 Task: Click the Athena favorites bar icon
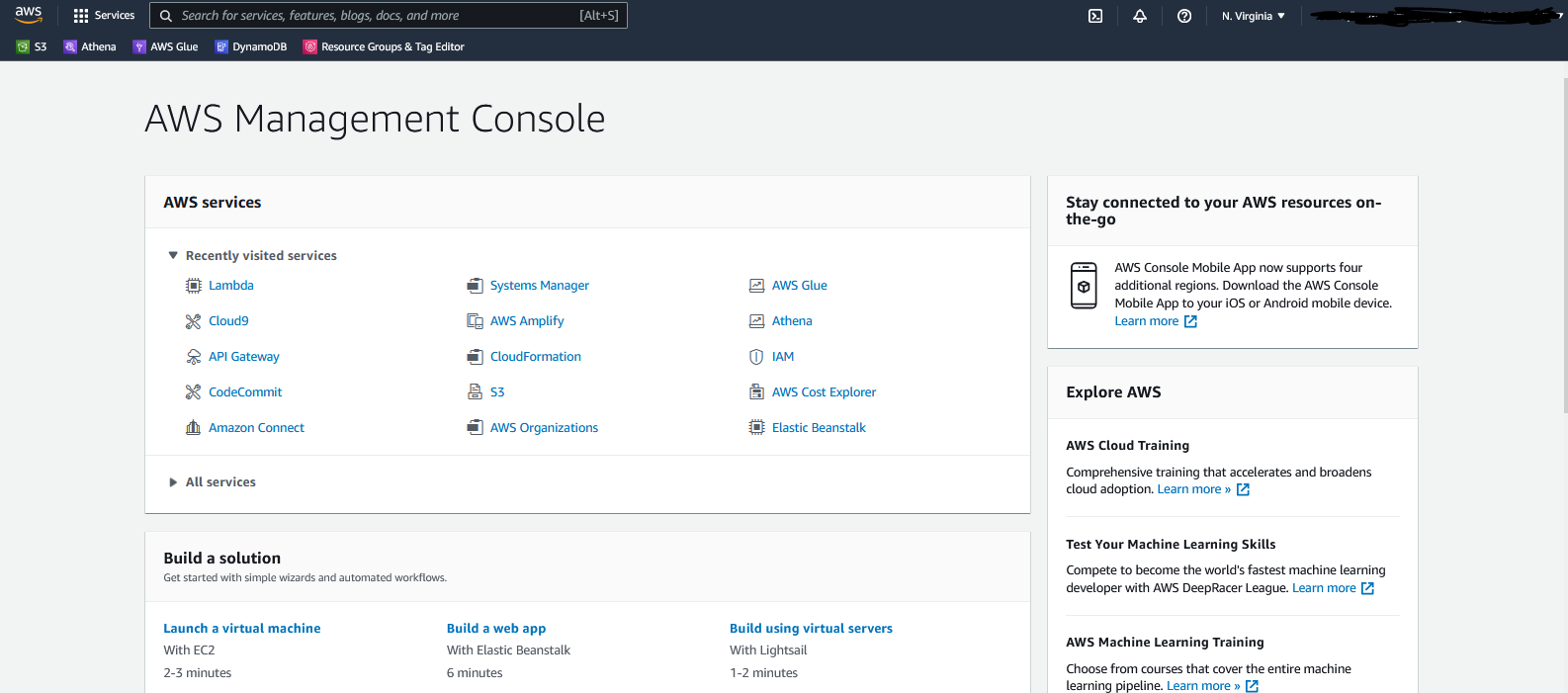click(x=70, y=46)
